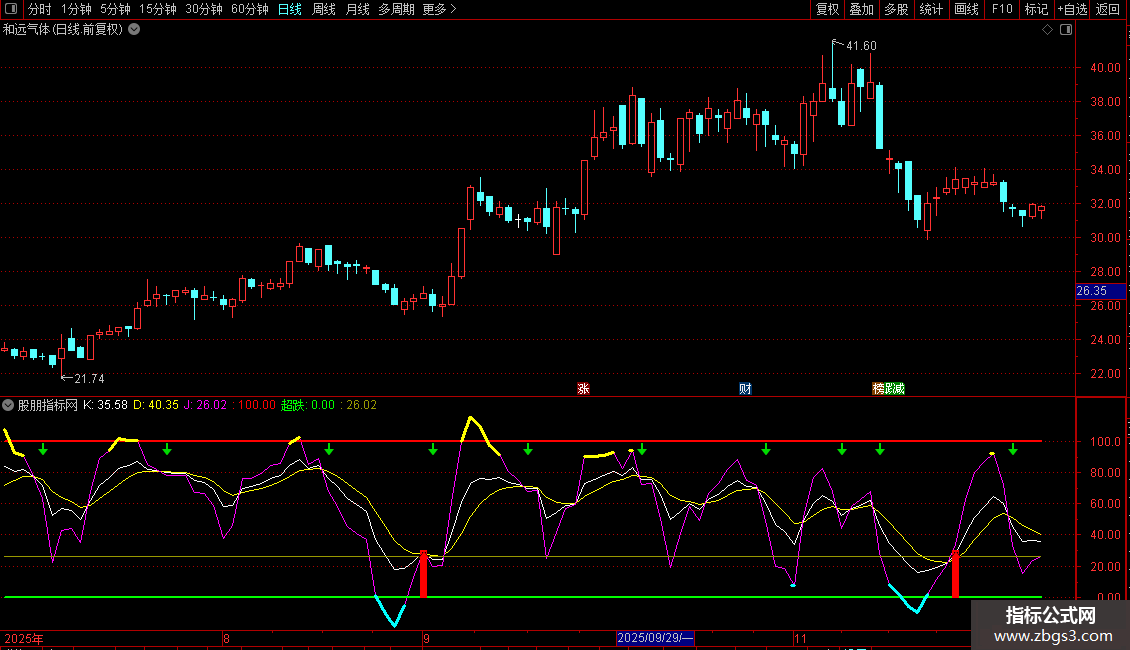Image resolution: width=1130 pixels, height=650 pixels.
Task: Click the diamond icon above the price axis
Action: (x=1047, y=30)
